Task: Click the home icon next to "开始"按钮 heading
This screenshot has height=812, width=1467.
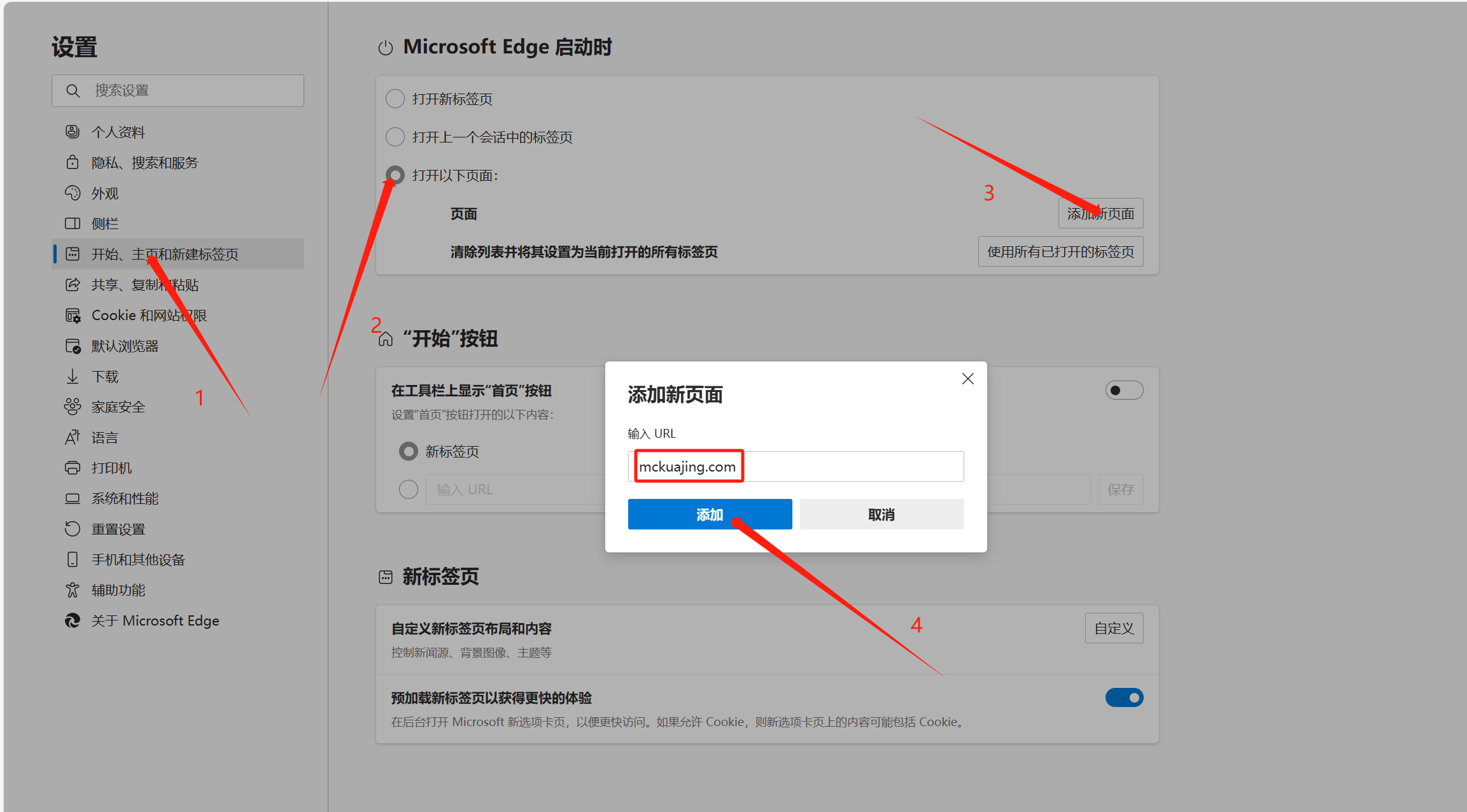Action: 386,339
